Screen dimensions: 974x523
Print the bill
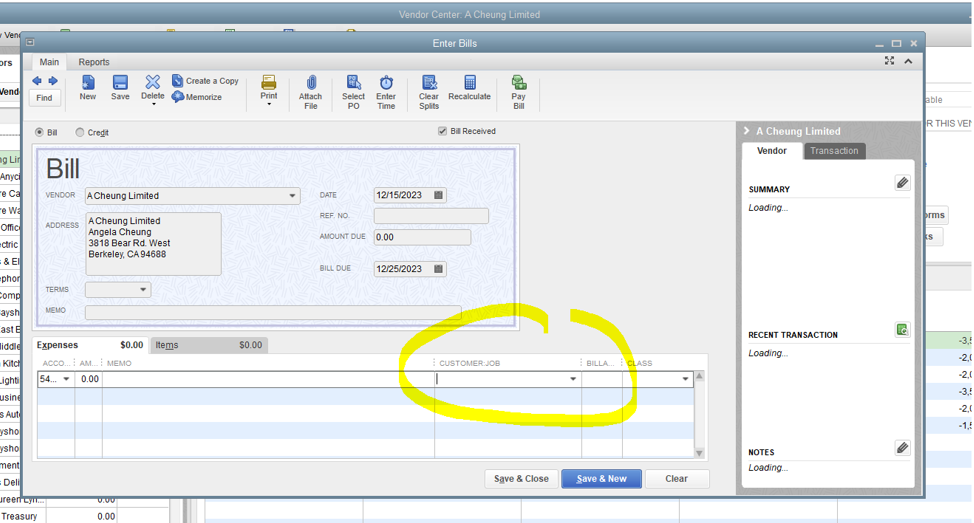269,88
